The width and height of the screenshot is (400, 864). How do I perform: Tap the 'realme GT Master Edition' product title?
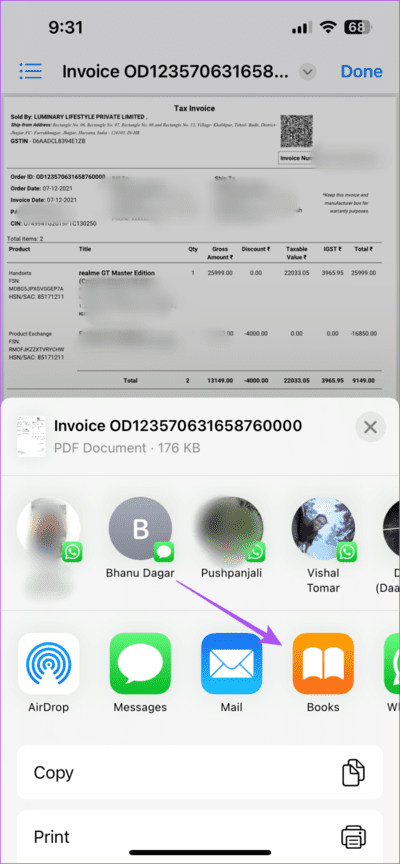tap(117, 273)
